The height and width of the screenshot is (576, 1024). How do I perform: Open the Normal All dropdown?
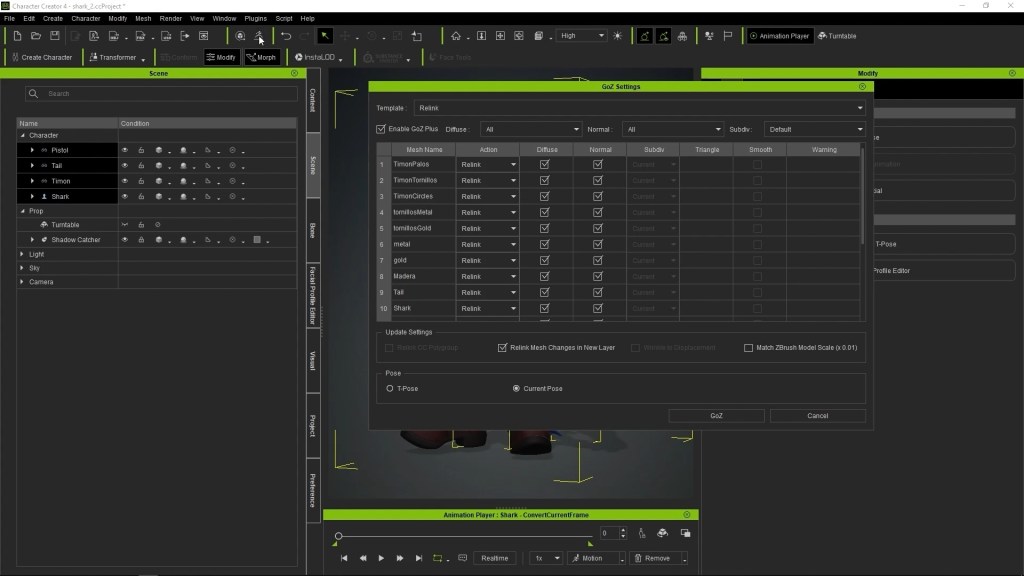point(673,129)
